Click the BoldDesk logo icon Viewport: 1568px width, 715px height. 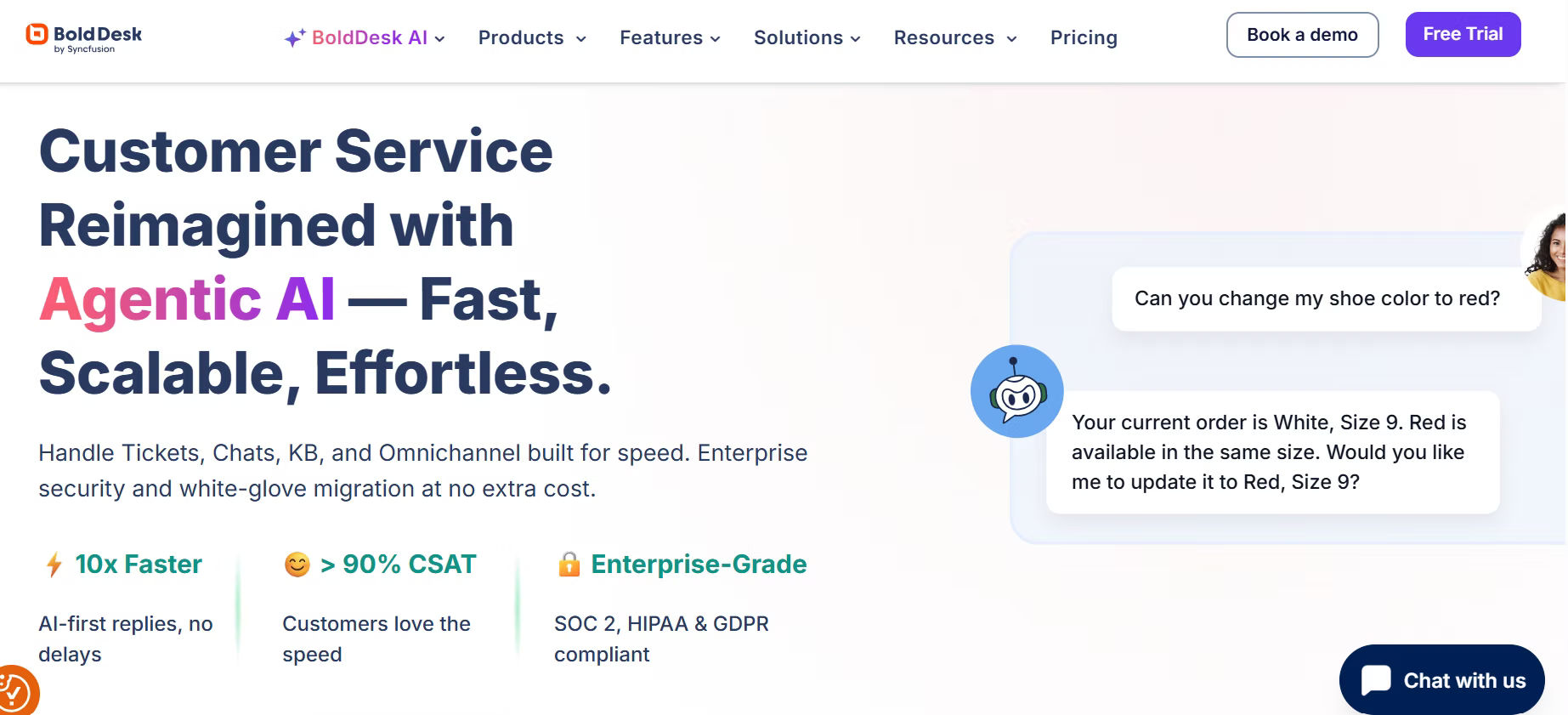click(37, 34)
